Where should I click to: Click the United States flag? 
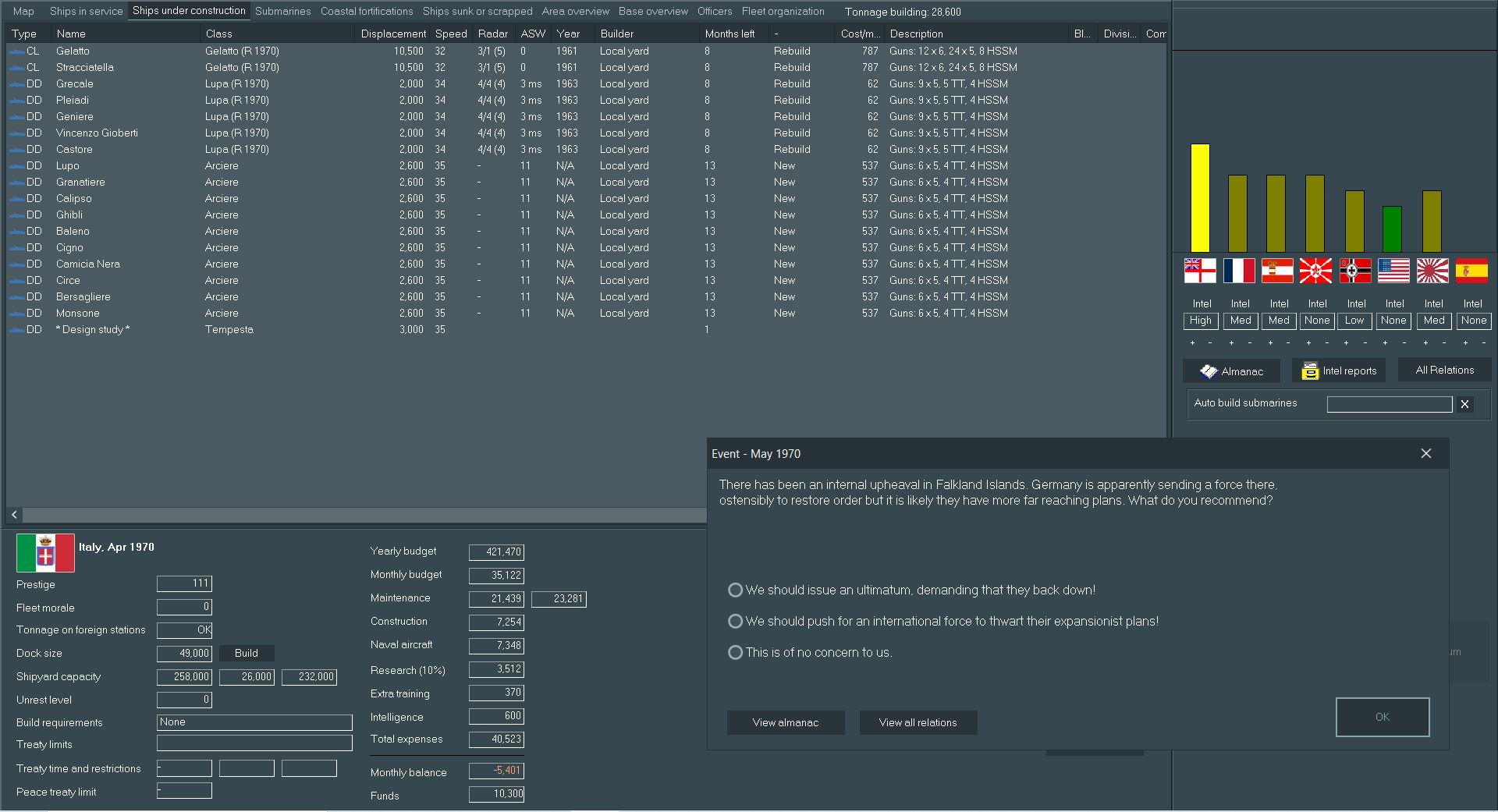1393,271
